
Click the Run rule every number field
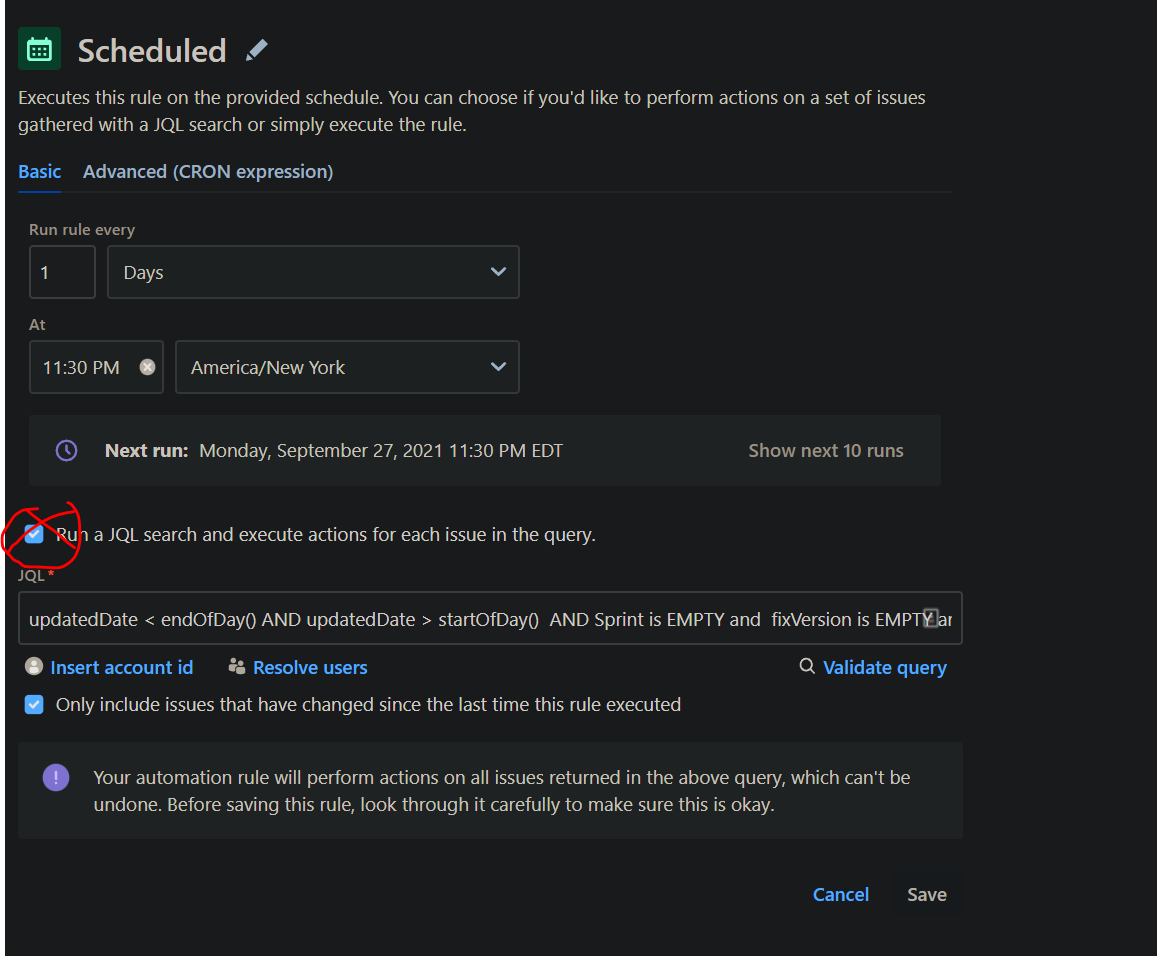pos(62,271)
